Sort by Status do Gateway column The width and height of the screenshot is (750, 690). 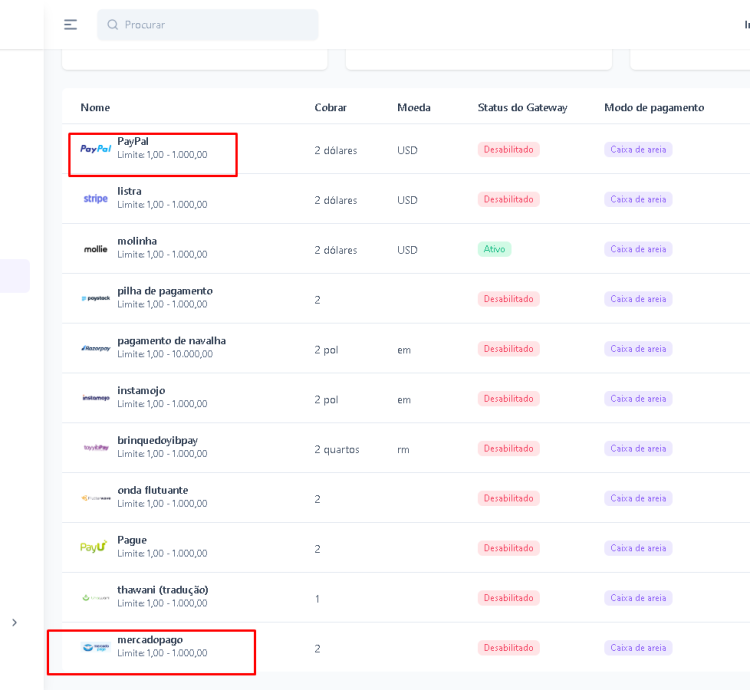pyautogui.click(x=522, y=107)
